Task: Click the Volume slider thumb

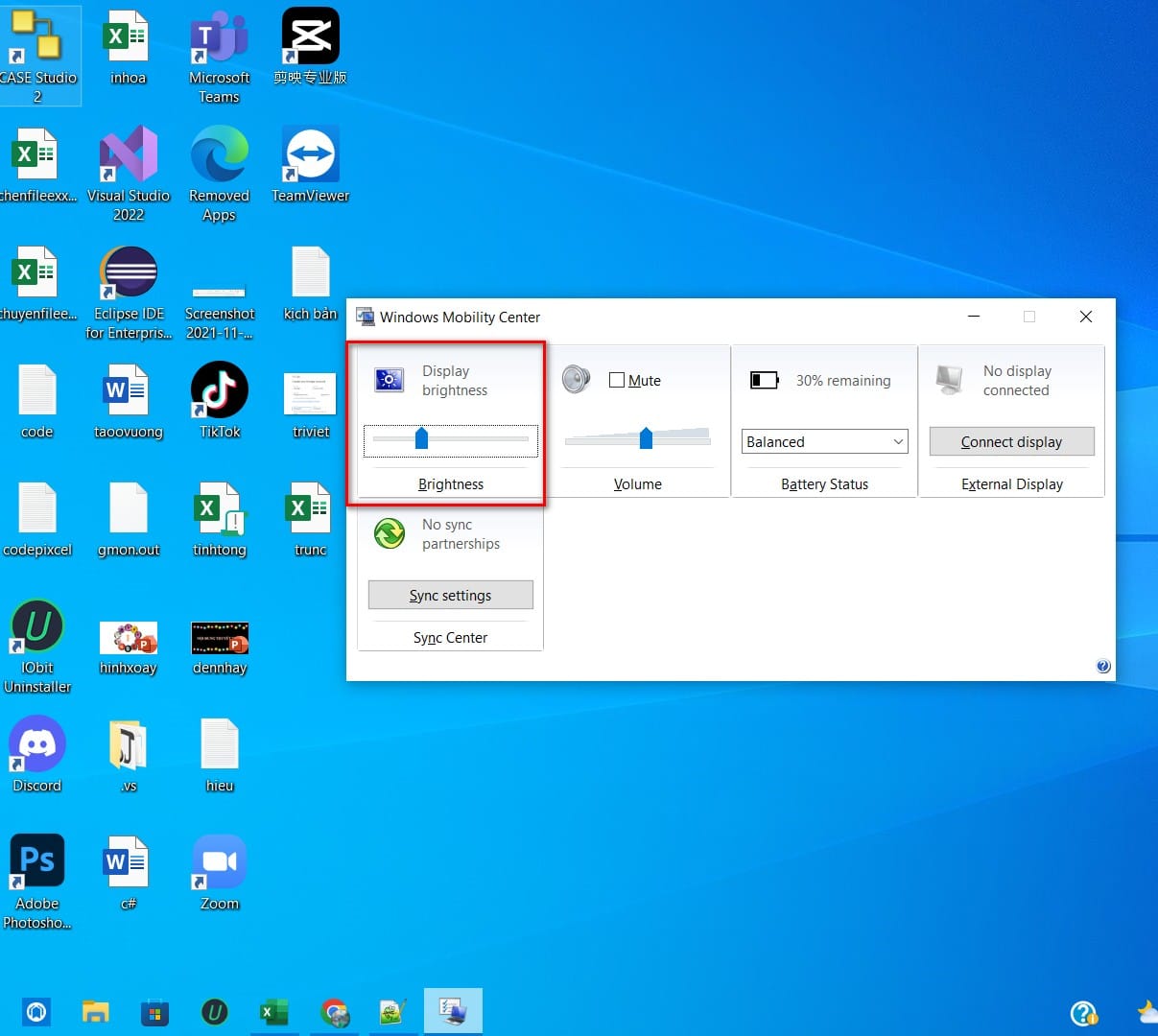Action: click(x=646, y=438)
